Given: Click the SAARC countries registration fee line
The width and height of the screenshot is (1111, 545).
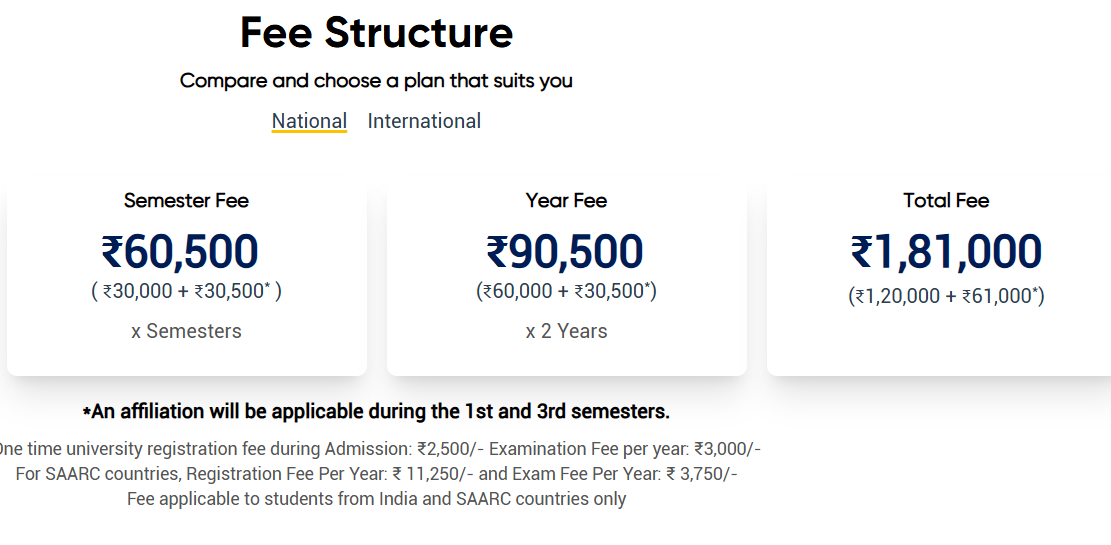Looking at the screenshot, I should point(376,473).
